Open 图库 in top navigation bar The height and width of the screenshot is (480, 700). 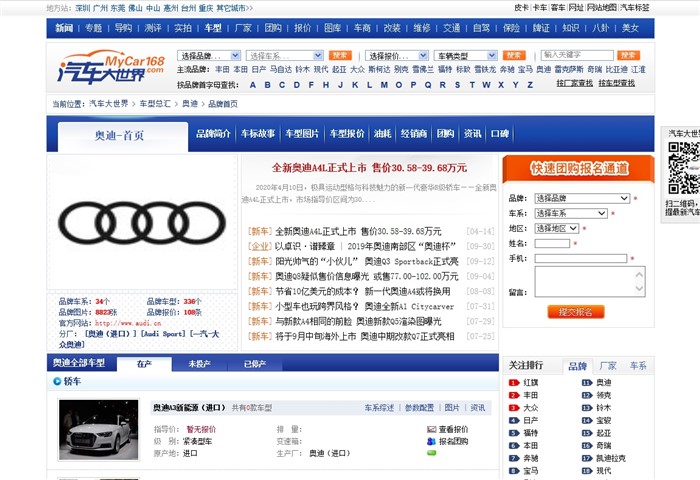click(x=332, y=28)
